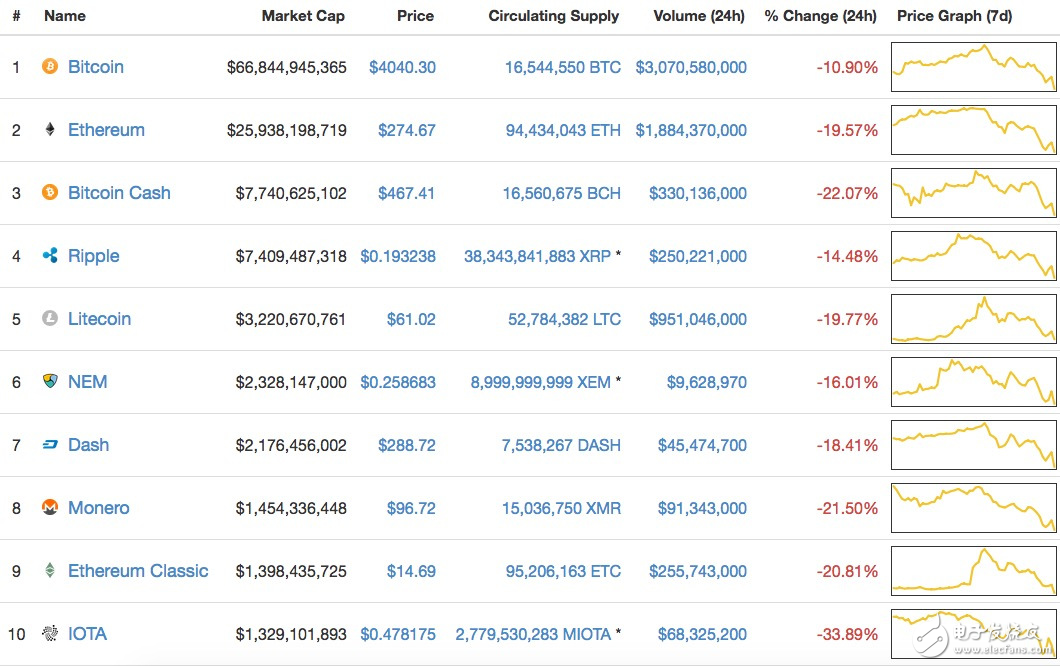This screenshot has width=1060, height=666.
Task: Click the Dash logo icon
Action: click(x=49, y=445)
